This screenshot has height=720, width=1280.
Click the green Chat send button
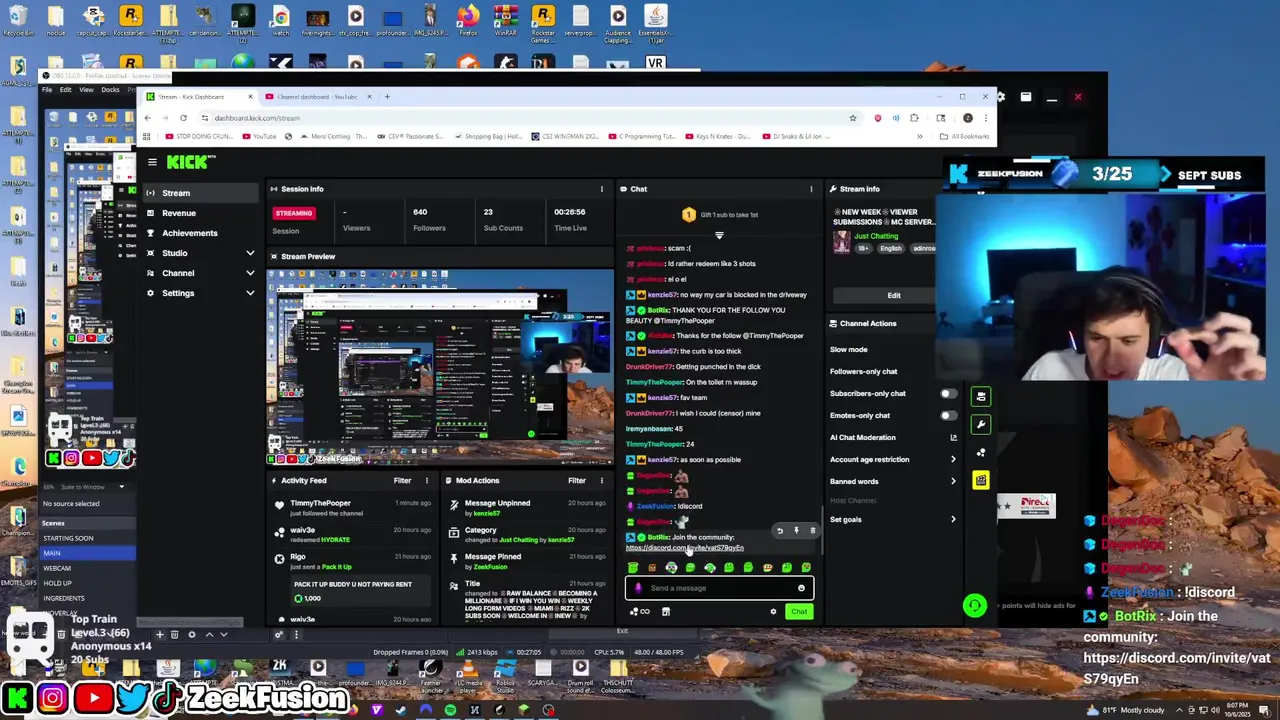(x=798, y=612)
